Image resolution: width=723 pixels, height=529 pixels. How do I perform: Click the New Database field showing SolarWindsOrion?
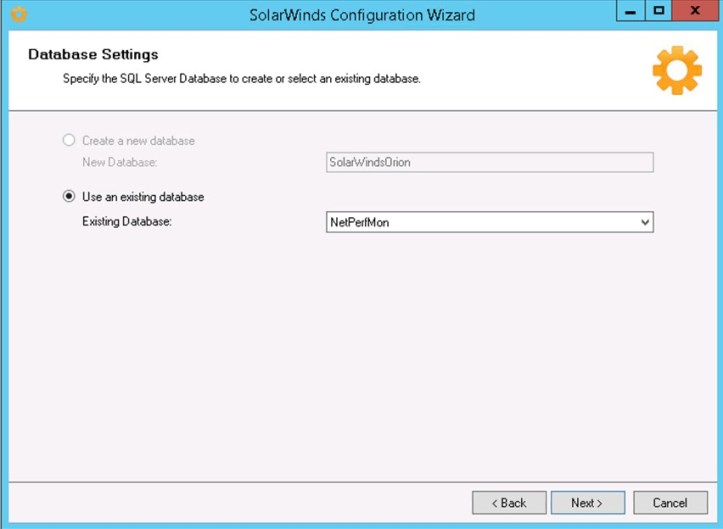(x=489, y=163)
